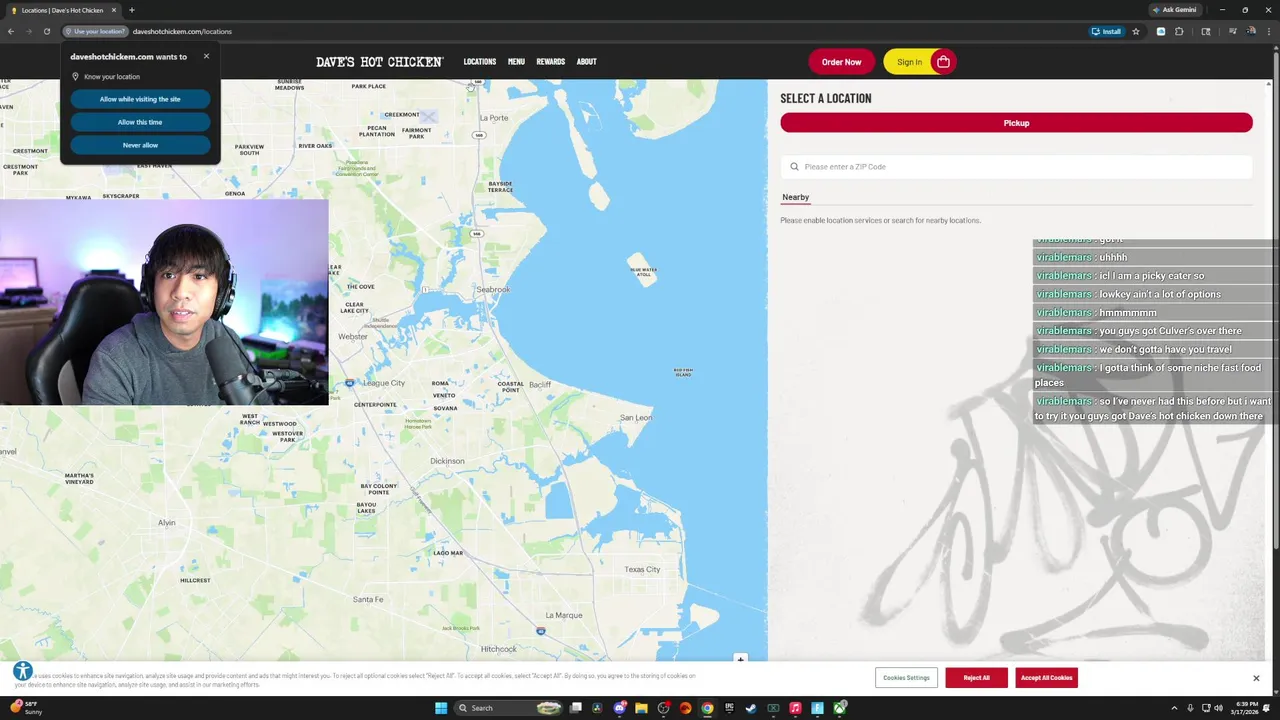Go back to the previous page
This screenshot has height=720, width=1280.
coord(10,31)
